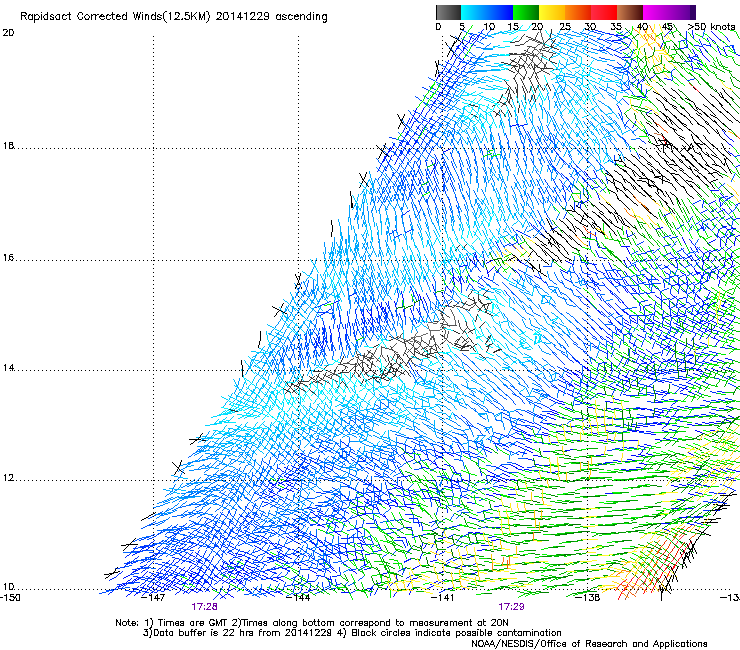740x650 pixels.
Task: Click the '20141229 ascending' title text
Action: pos(271,17)
